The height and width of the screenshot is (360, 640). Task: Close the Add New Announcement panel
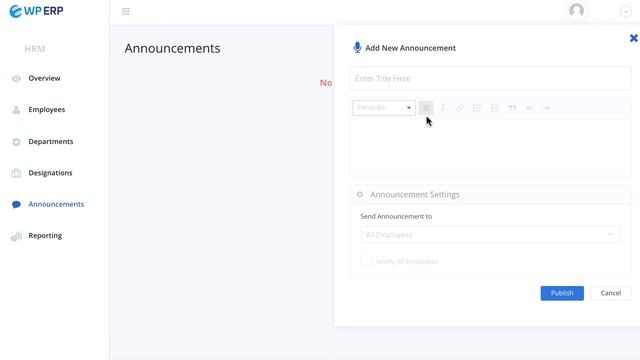click(633, 38)
